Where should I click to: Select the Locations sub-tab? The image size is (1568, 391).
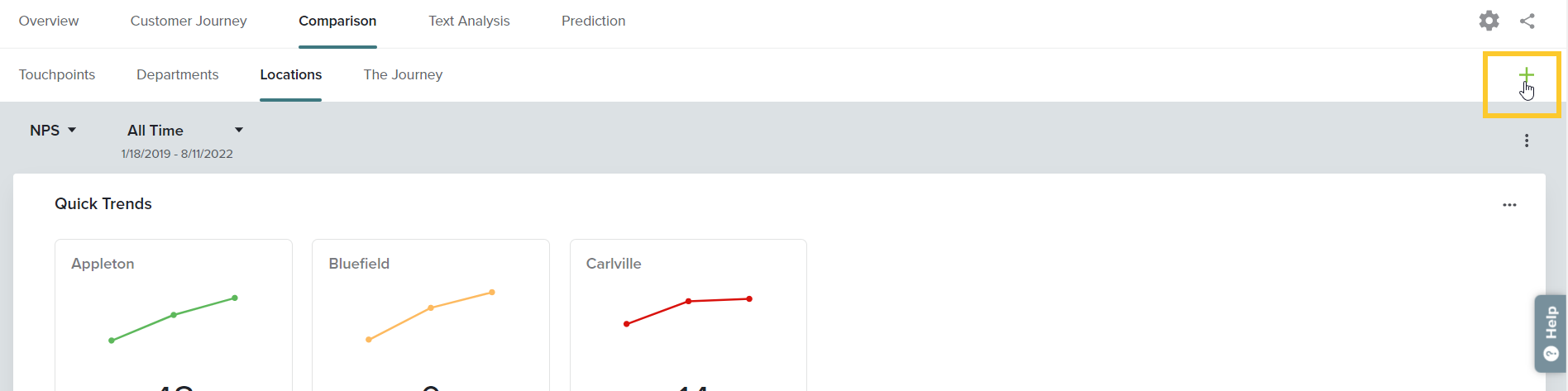[x=291, y=75]
